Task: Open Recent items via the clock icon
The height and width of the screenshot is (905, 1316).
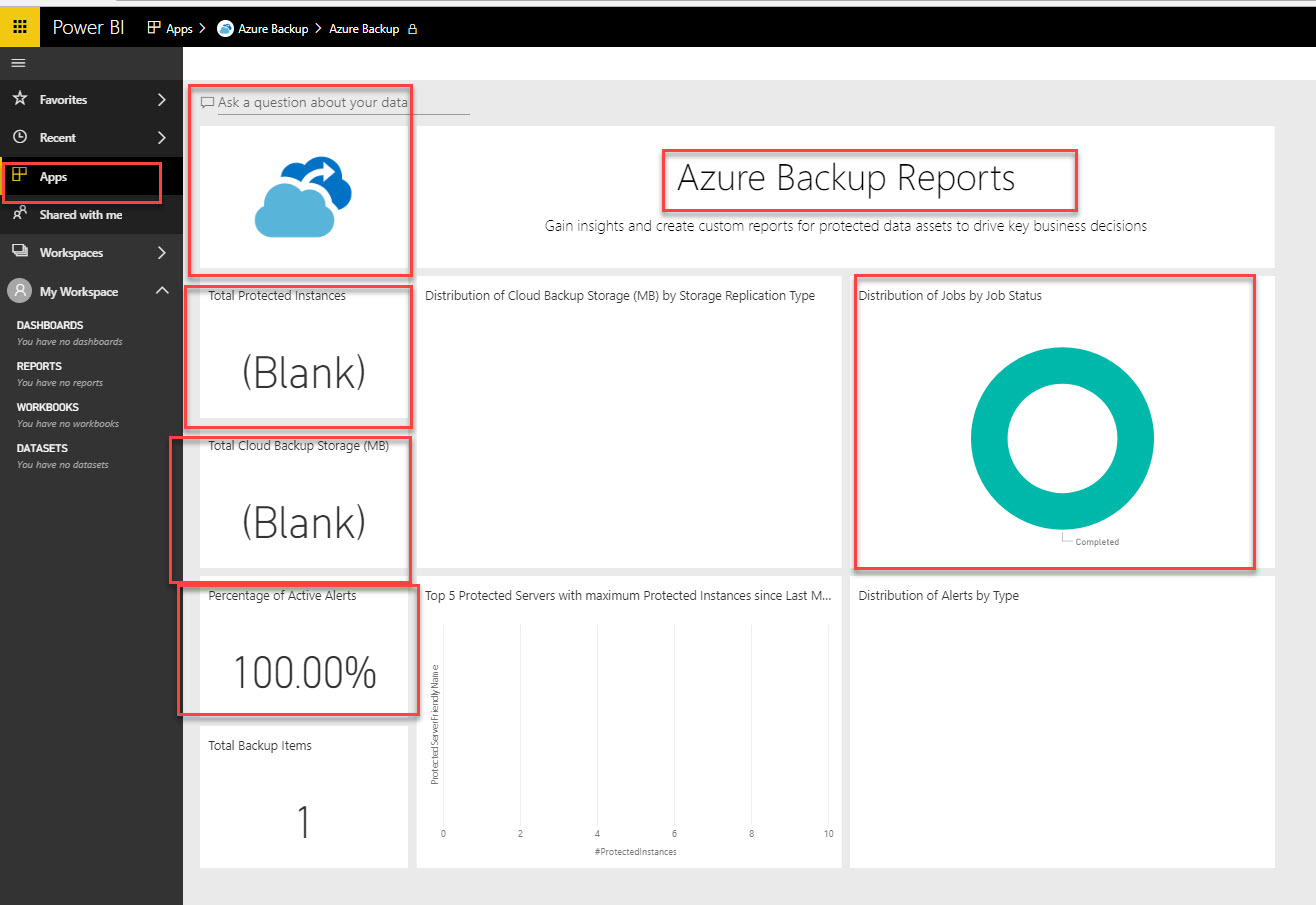Action: (x=21, y=137)
